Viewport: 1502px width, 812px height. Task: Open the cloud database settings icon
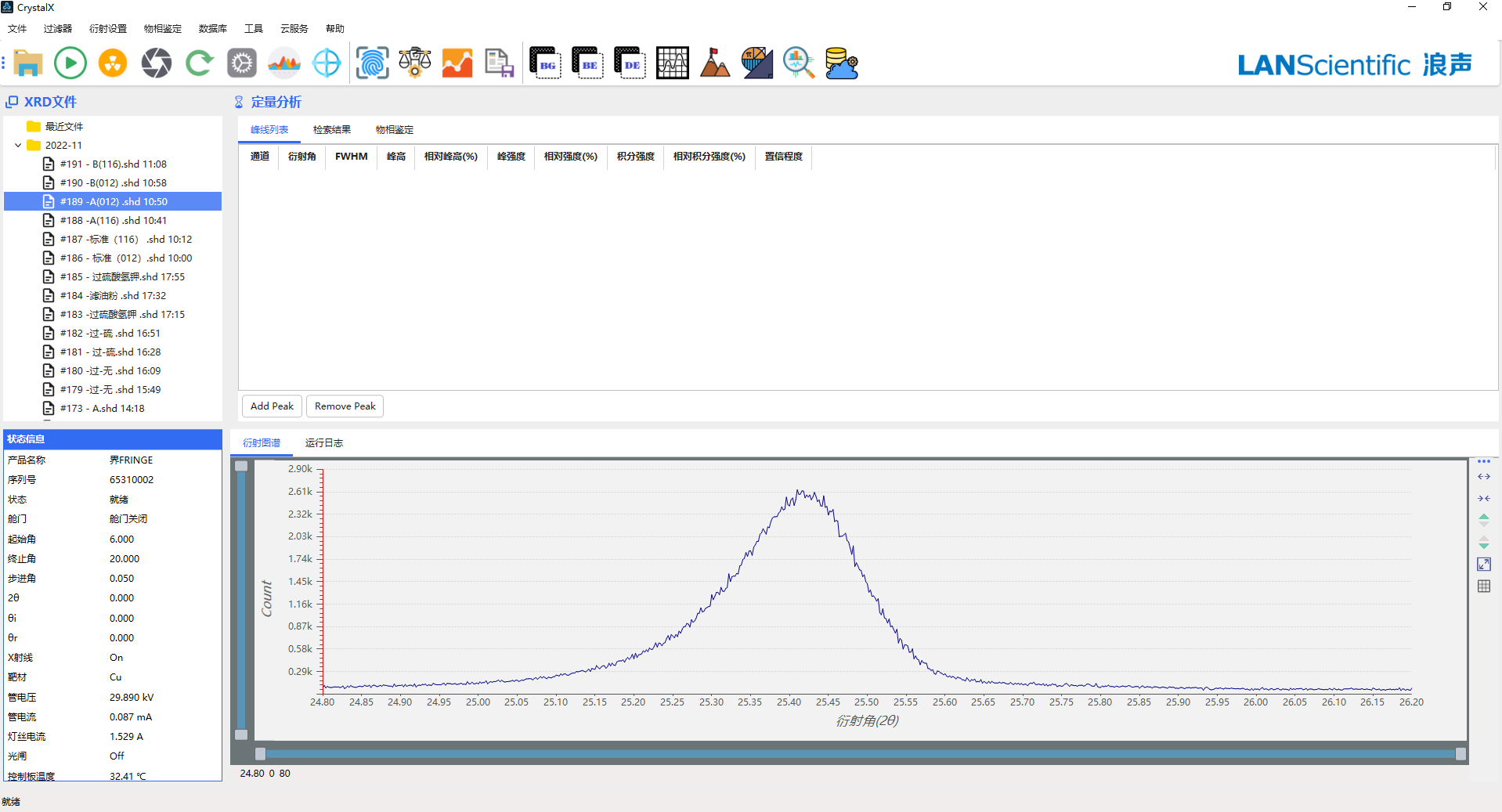coord(842,63)
